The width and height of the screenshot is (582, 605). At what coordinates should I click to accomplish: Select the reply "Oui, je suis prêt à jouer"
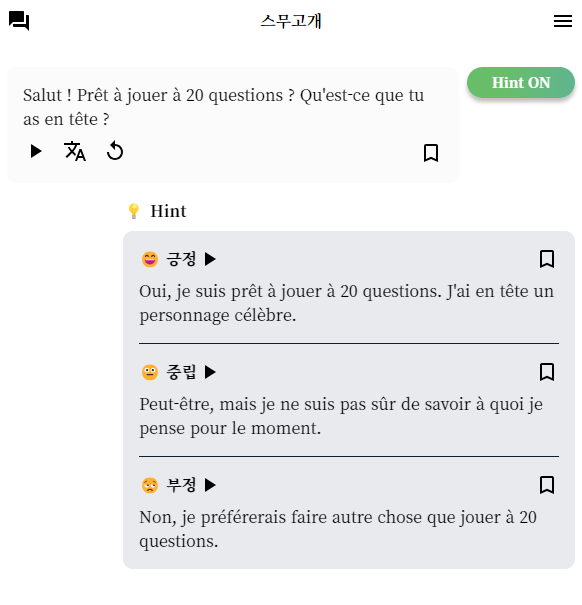pos(346,303)
